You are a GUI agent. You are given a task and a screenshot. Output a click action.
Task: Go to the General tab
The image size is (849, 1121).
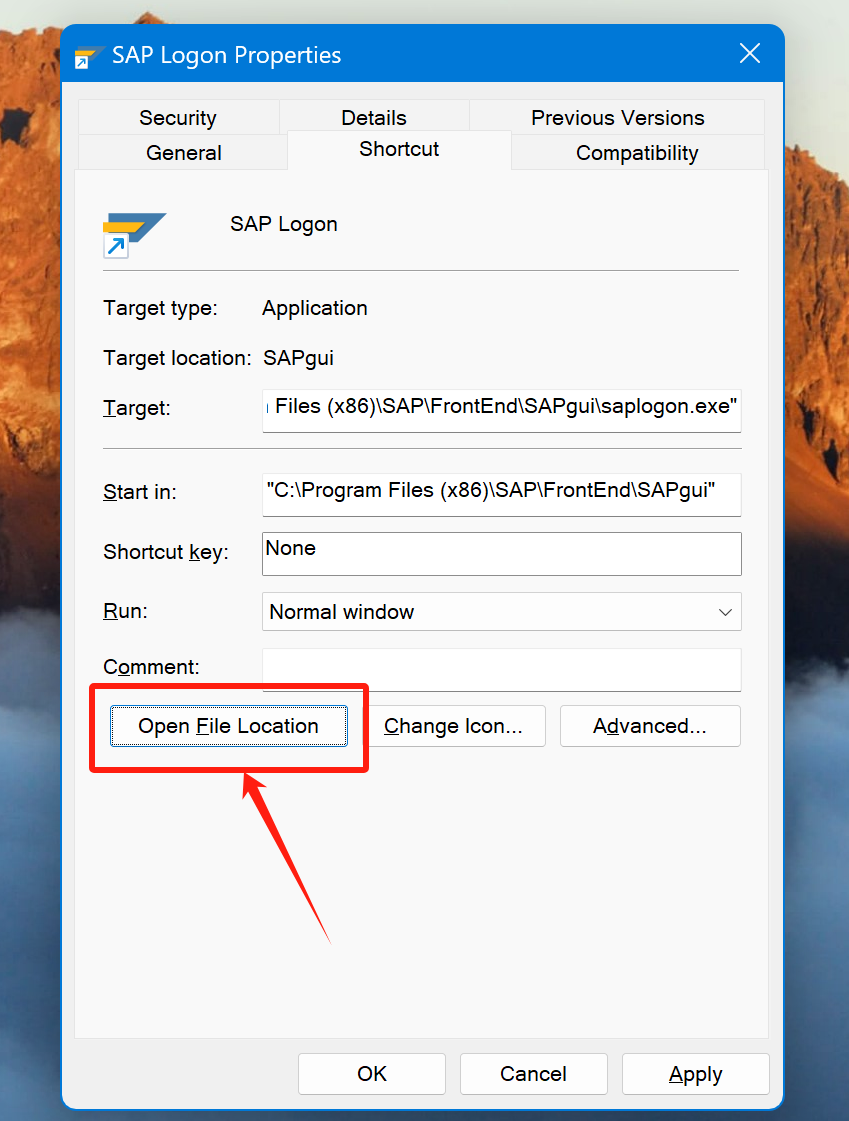pos(183,152)
